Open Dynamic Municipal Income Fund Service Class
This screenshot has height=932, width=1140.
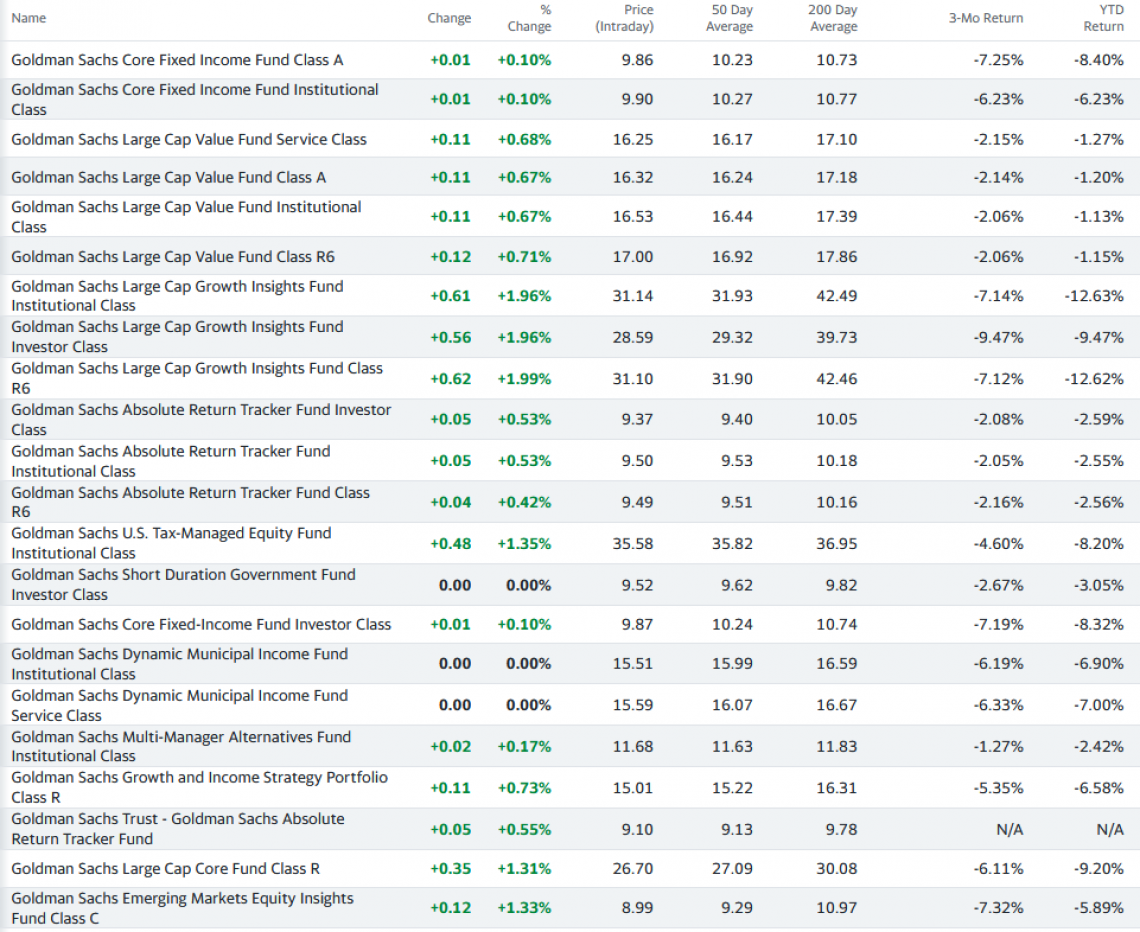[x=180, y=705]
